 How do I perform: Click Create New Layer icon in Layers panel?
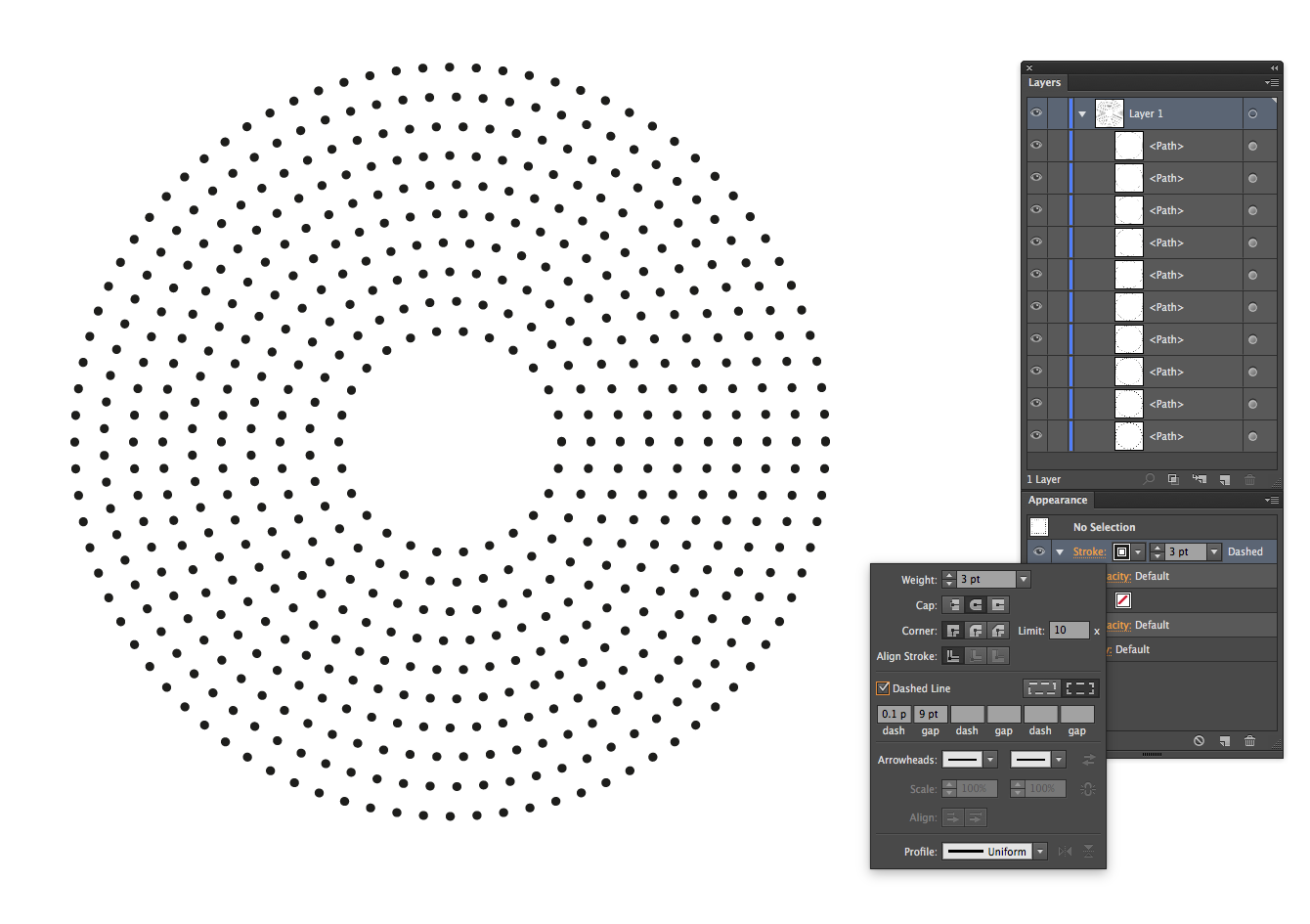1225,479
